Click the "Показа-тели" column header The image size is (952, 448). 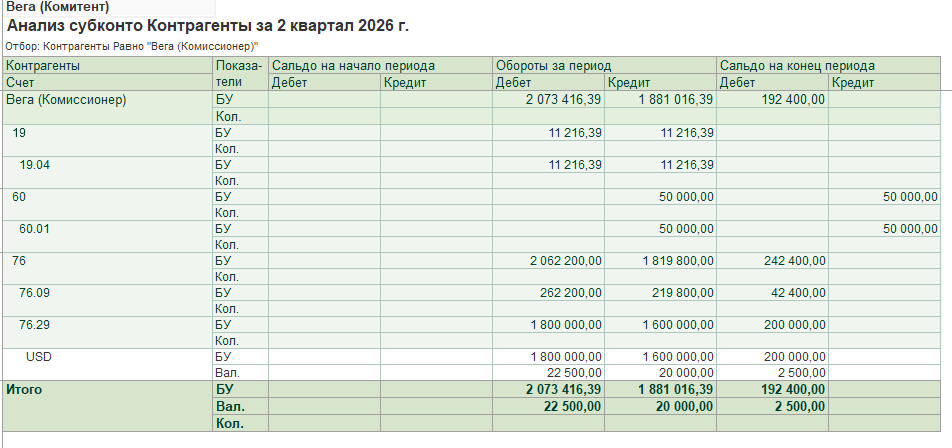click(239, 73)
